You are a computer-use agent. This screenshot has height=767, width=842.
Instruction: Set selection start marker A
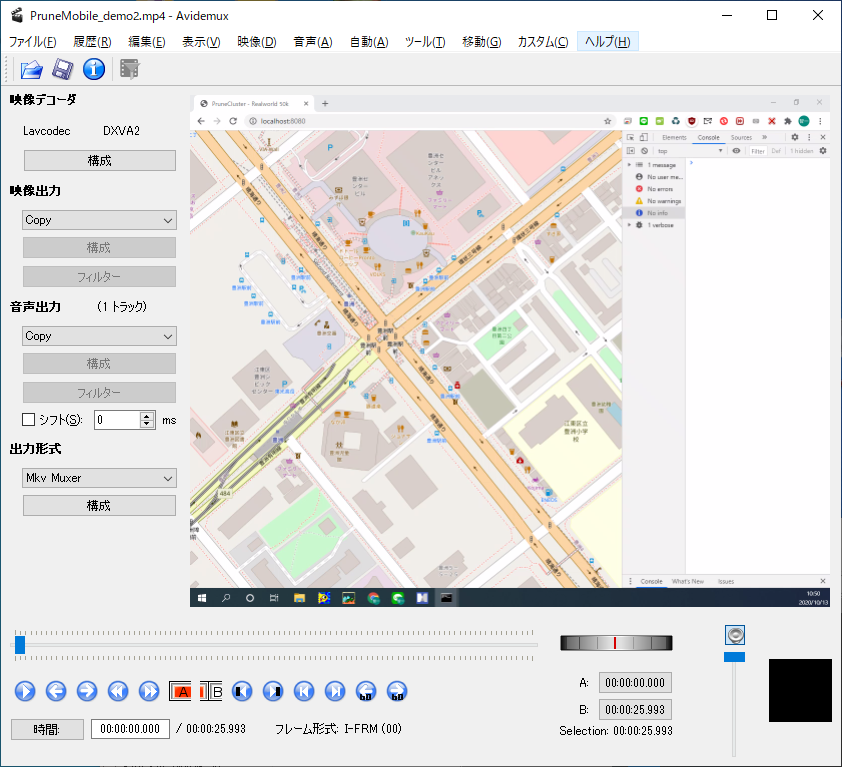182,691
